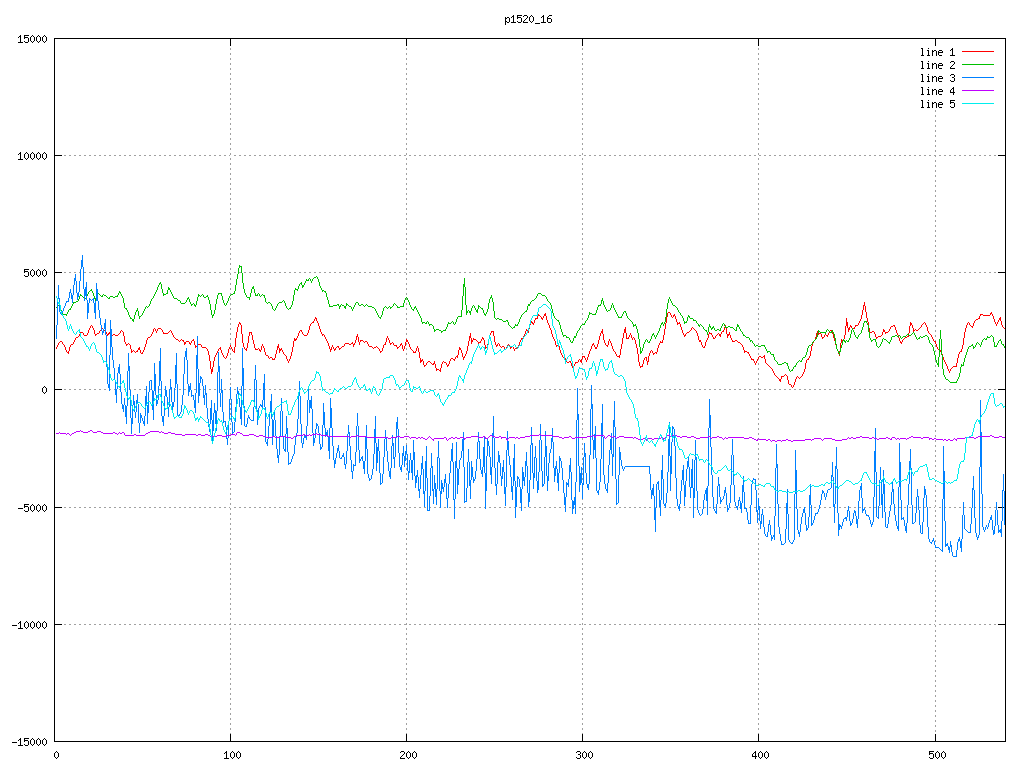
Task: Click the green legend sample for line 2
Action: pos(978,65)
